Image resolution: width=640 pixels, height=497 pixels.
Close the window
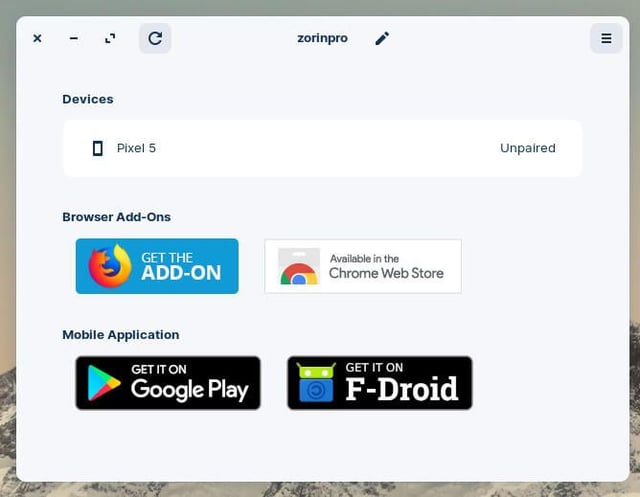pos(37,38)
